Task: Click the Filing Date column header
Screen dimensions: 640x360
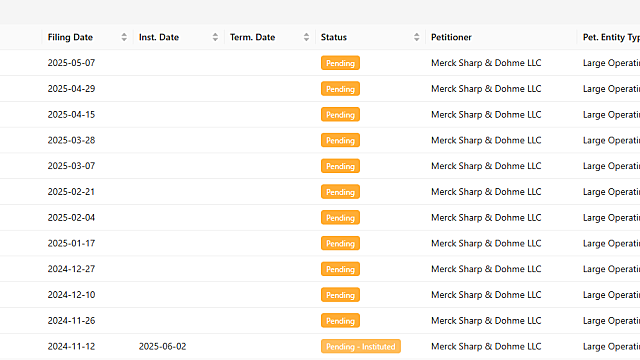Action: 87,37
